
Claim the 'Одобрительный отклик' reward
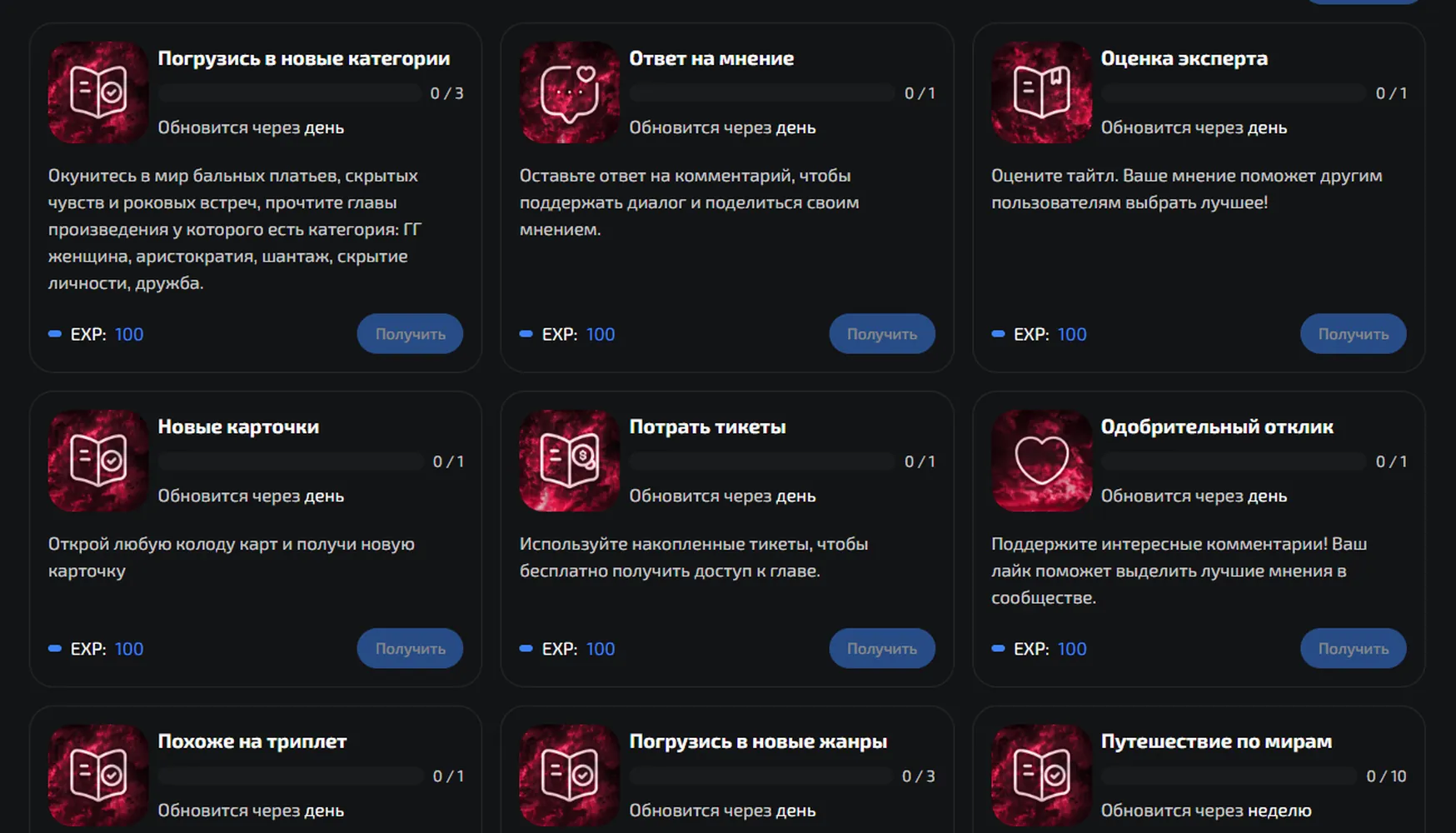[1354, 649]
